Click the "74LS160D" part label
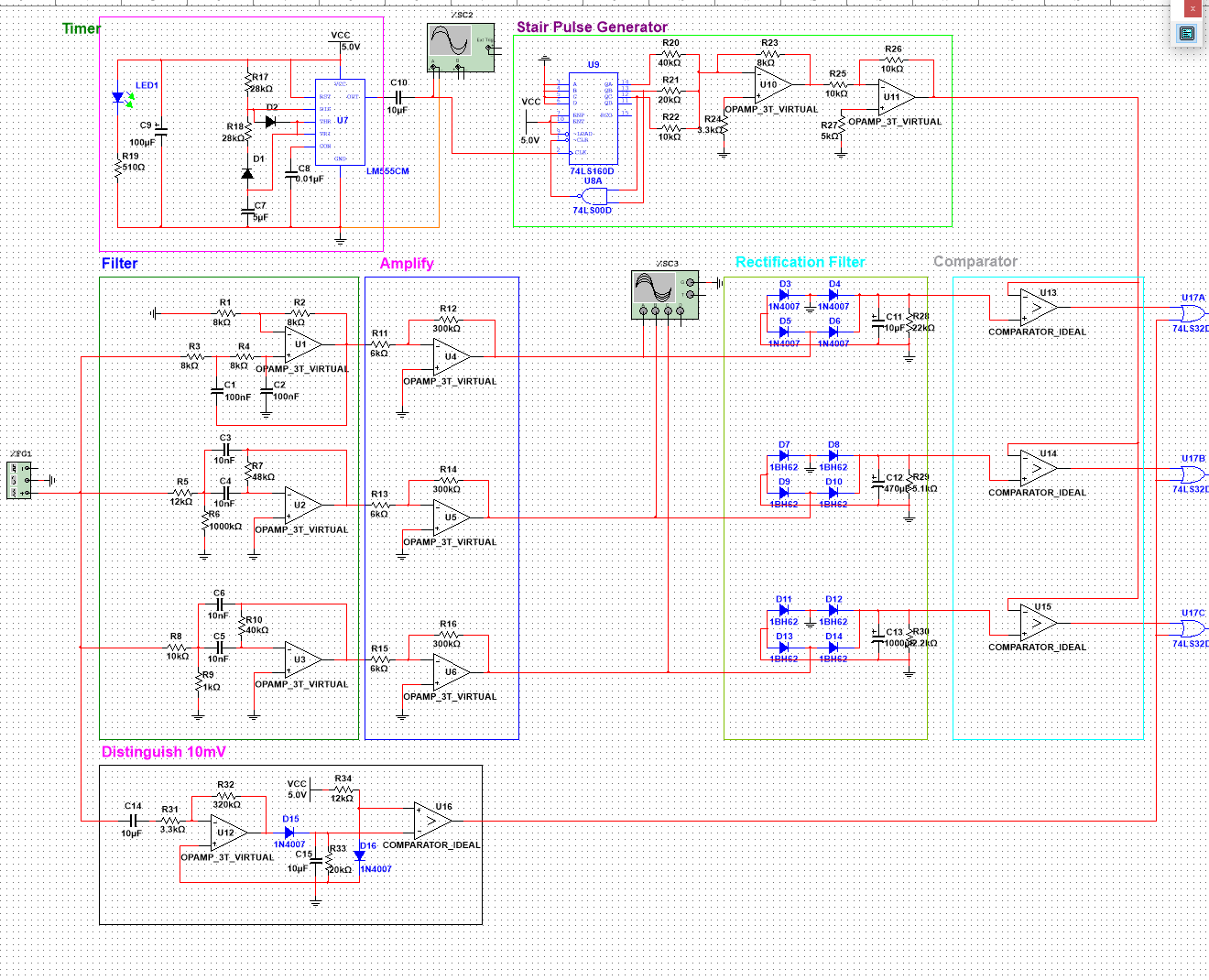The height and width of the screenshot is (980, 1209). click(593, 171)
